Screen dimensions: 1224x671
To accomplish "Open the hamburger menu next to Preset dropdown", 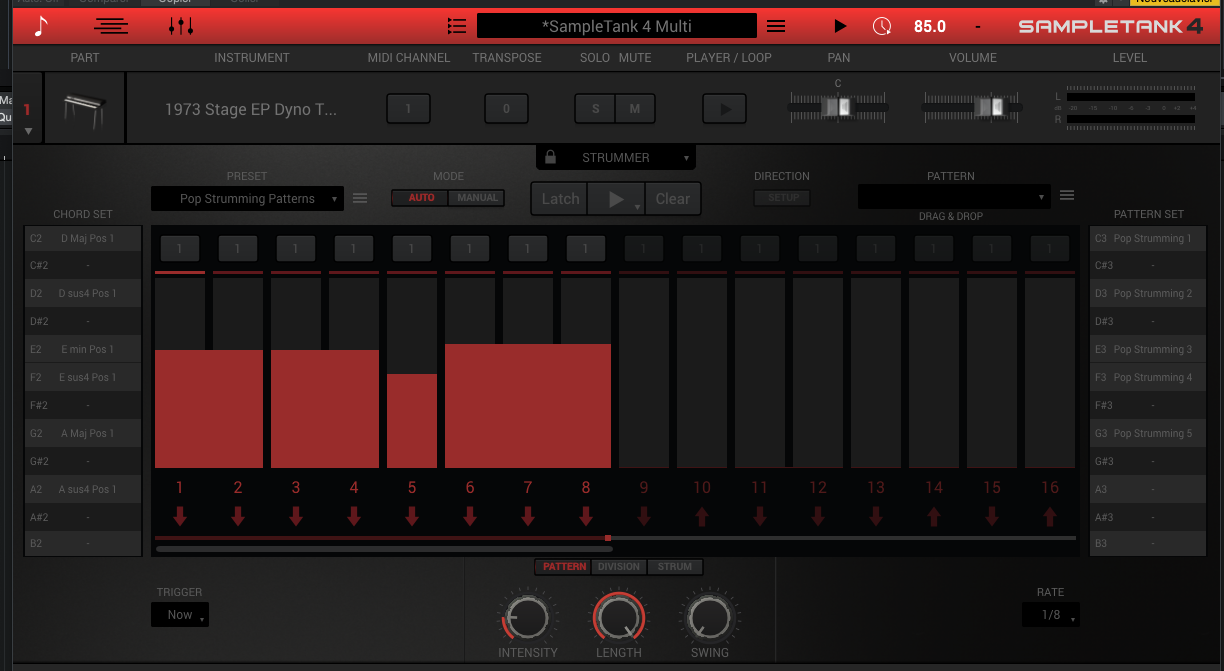I will pyautogui.click(x=360, y=198).
